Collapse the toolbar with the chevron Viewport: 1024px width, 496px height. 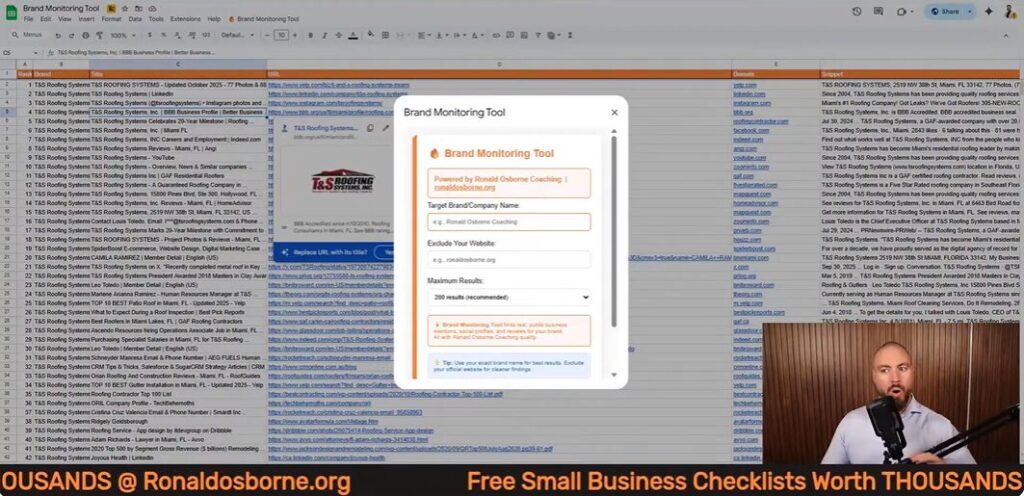[1006, 35]
